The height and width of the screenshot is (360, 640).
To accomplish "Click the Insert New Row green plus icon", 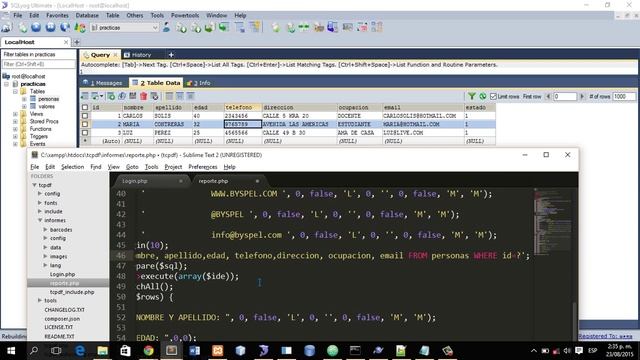I will pyautogui.click(x=111, y=96).
